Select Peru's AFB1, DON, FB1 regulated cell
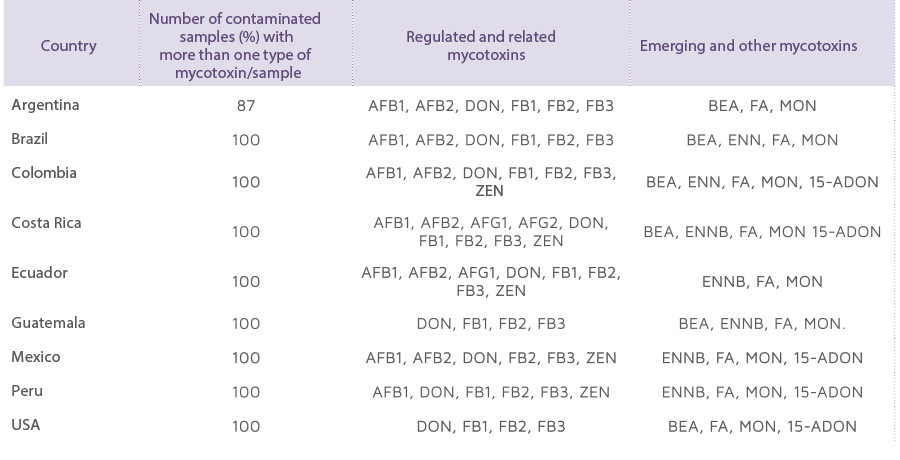Image resolution: width=900 pixels, height=460 pixels. [491, 392]
